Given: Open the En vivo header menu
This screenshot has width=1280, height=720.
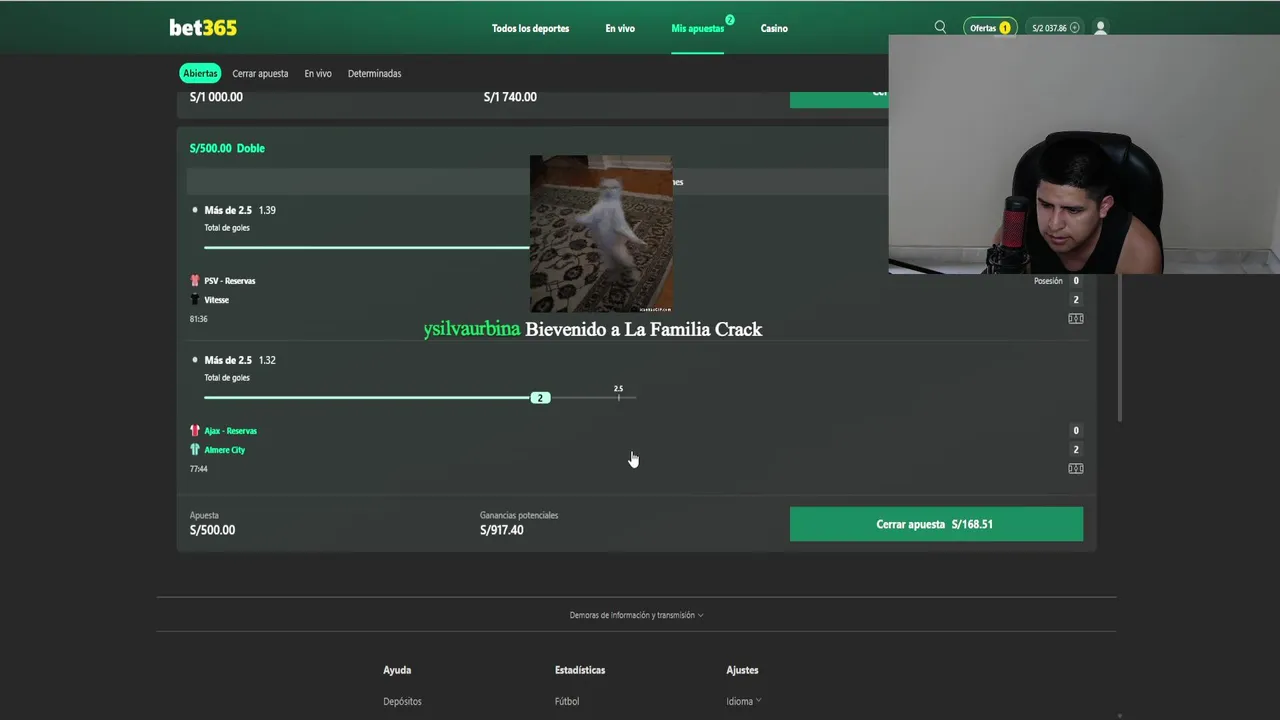Looking at the screenshot, I should [620, 28].
